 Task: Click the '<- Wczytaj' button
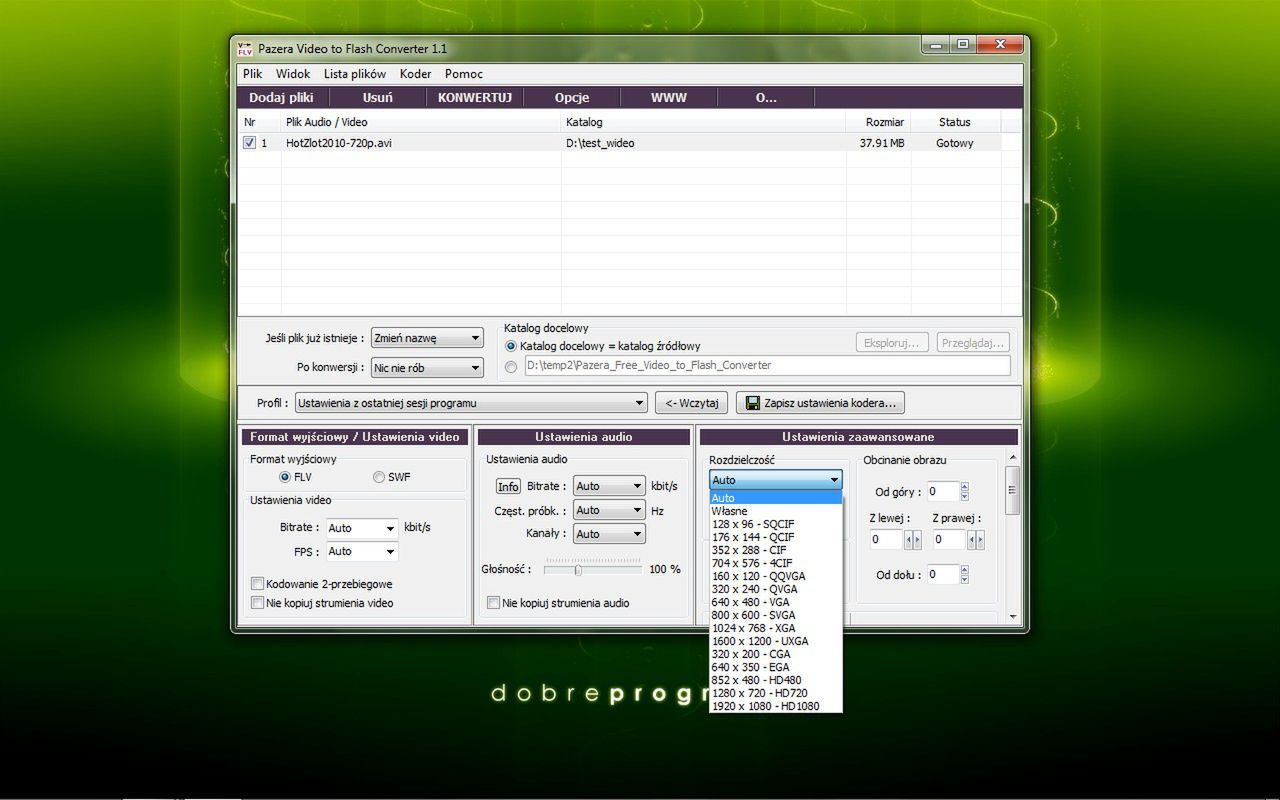coord(691,403)
